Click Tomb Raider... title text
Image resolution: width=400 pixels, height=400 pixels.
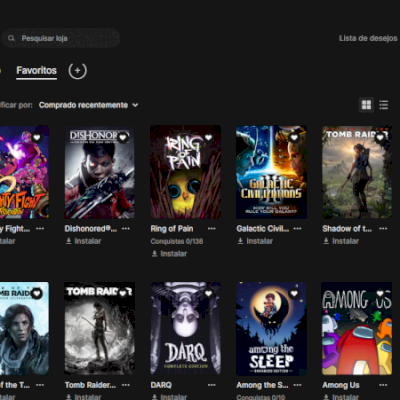point(90,385)
